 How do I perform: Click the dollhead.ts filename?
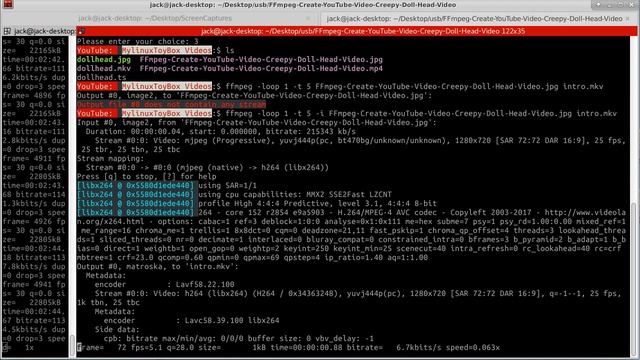102,78
